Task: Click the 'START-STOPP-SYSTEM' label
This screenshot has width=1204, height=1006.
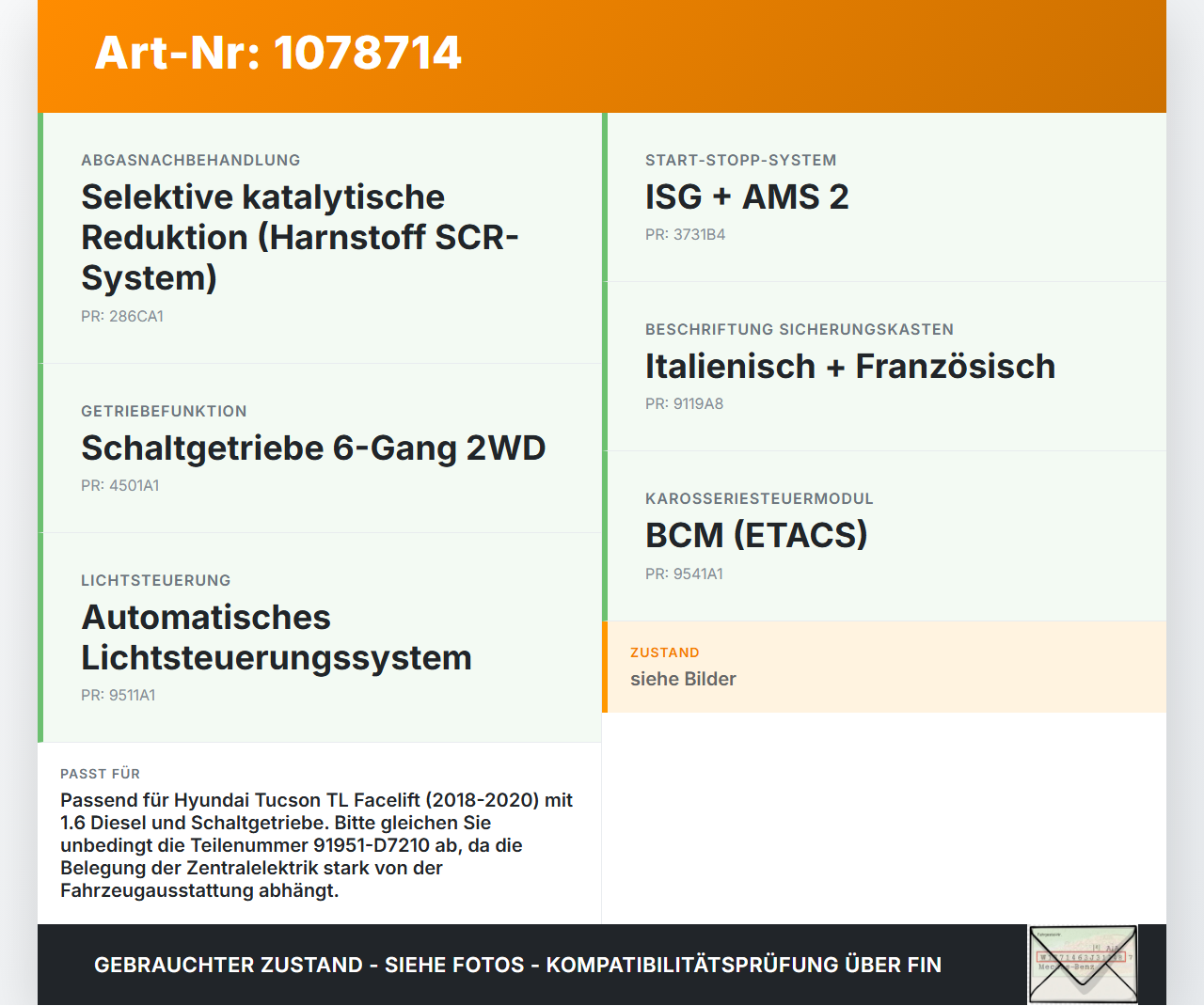Action: point(741,160)
